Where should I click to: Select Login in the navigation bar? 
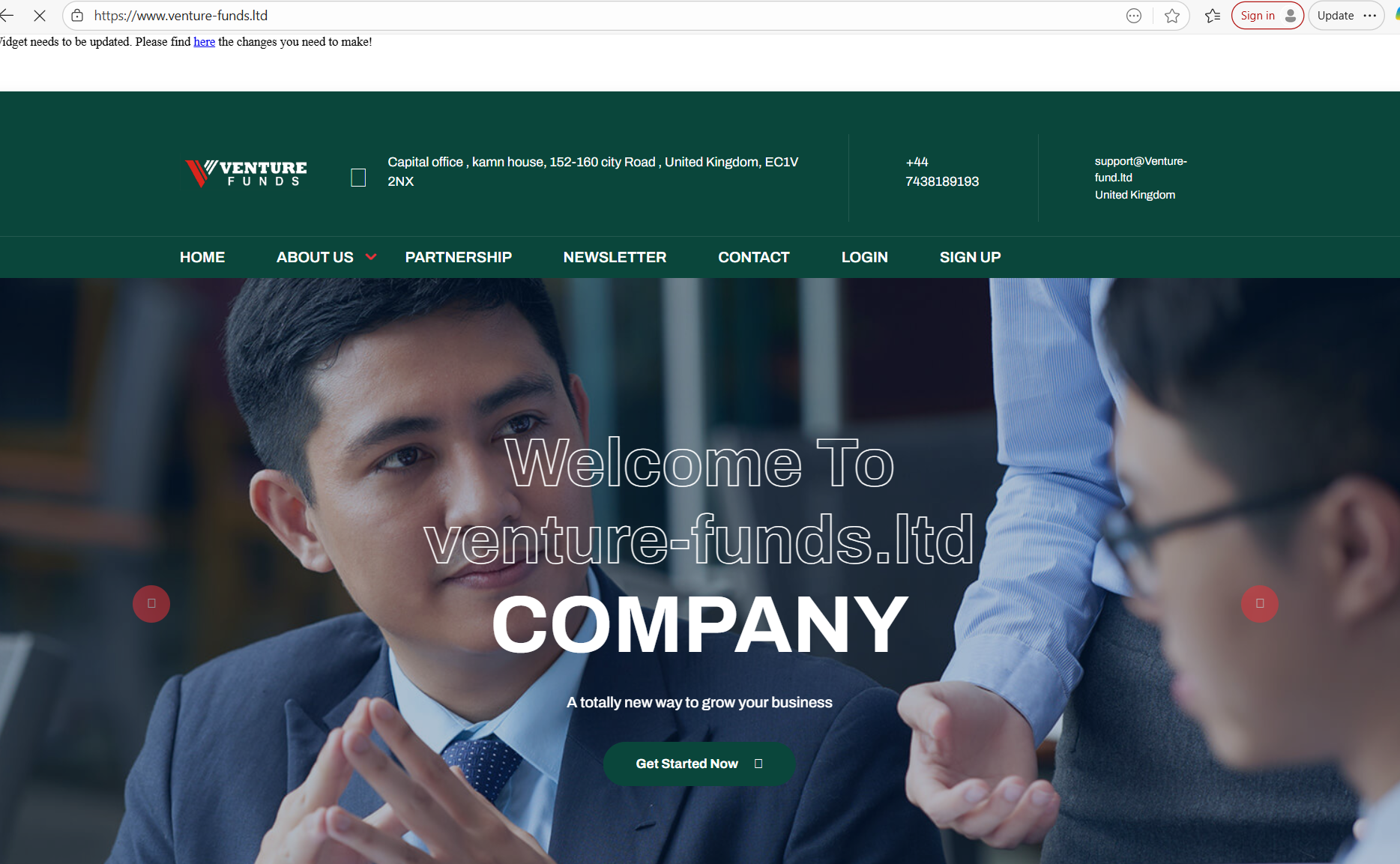[865, 257]
